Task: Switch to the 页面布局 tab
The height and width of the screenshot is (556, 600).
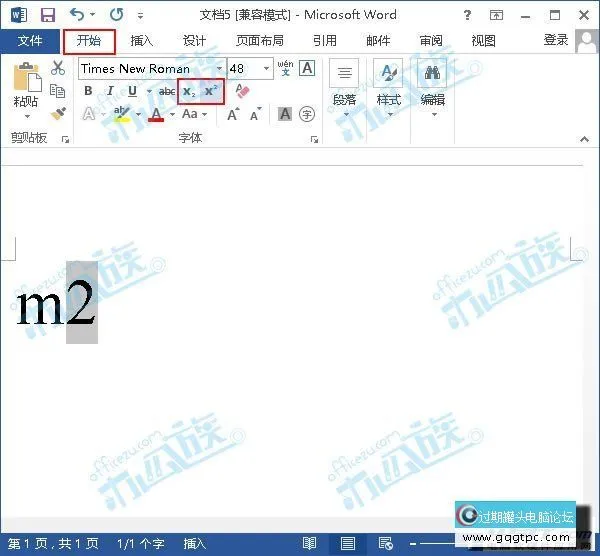Action: coord(260,41)
